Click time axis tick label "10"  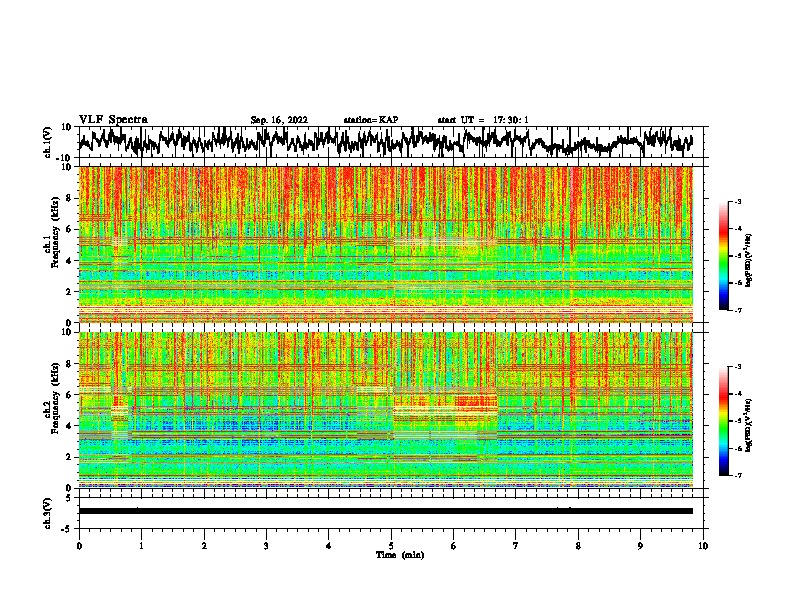click(703, 546)
